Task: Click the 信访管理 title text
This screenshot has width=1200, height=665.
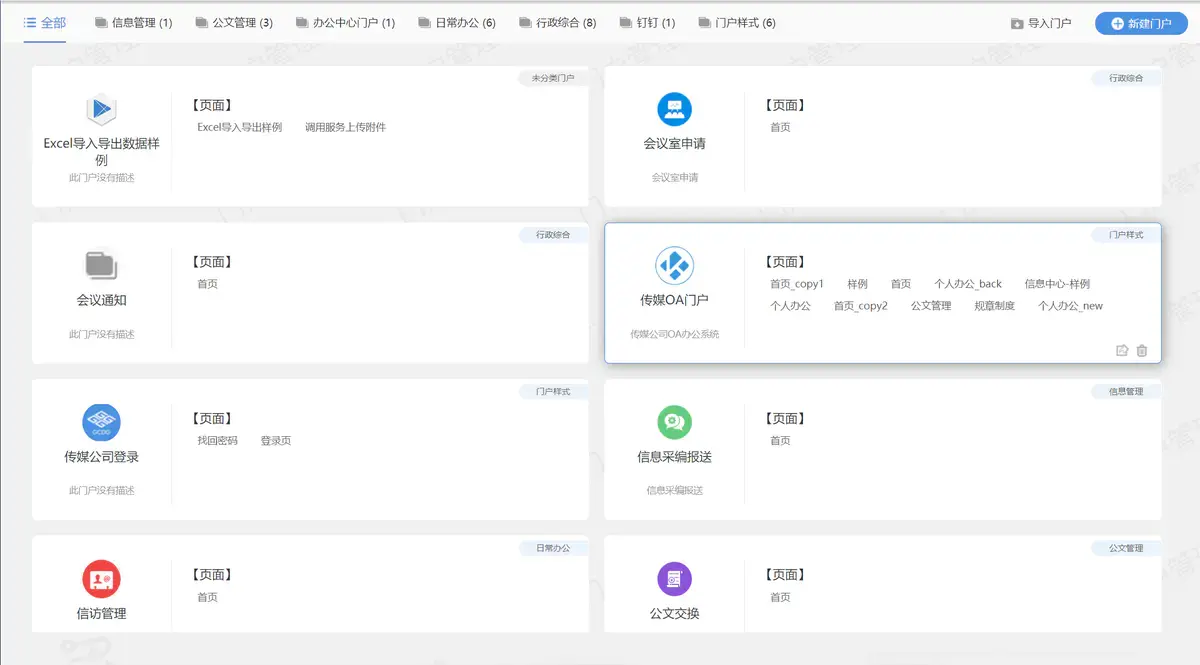Action: pyautogui.click(x=101, y=613)
